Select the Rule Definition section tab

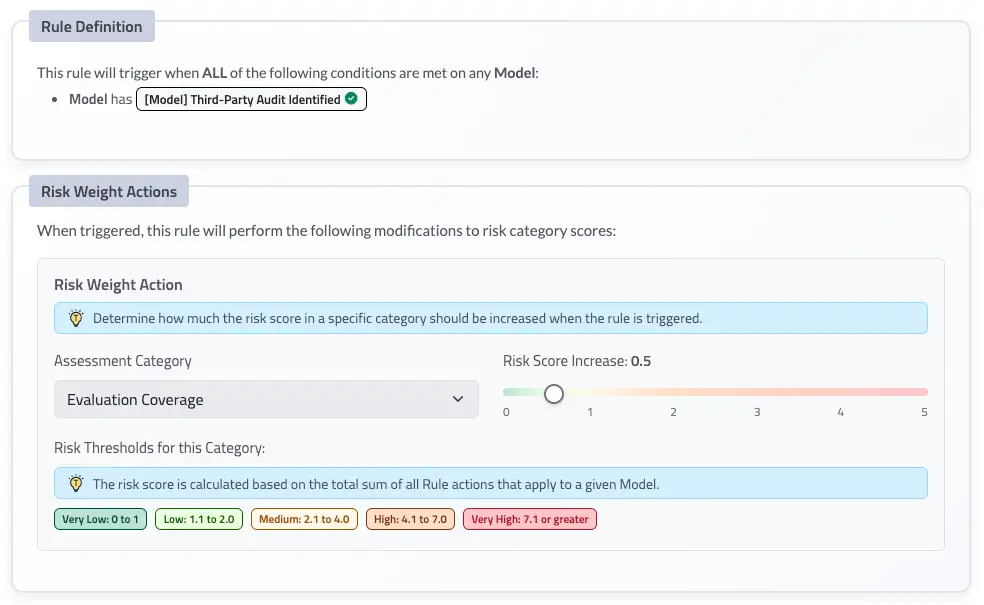point(92,26)
